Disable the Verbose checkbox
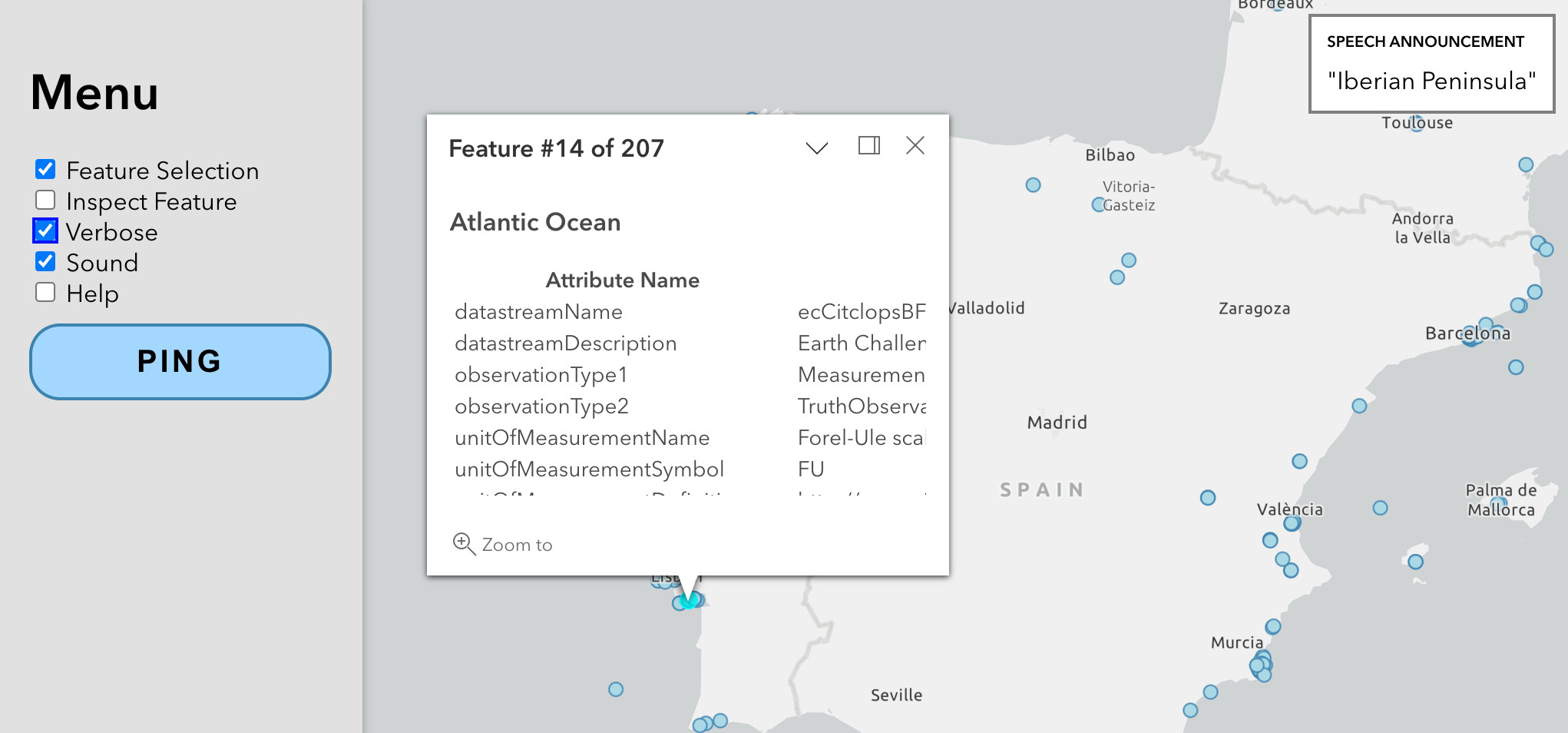This screenshot has width=1568, height=733. coord(45,231)
